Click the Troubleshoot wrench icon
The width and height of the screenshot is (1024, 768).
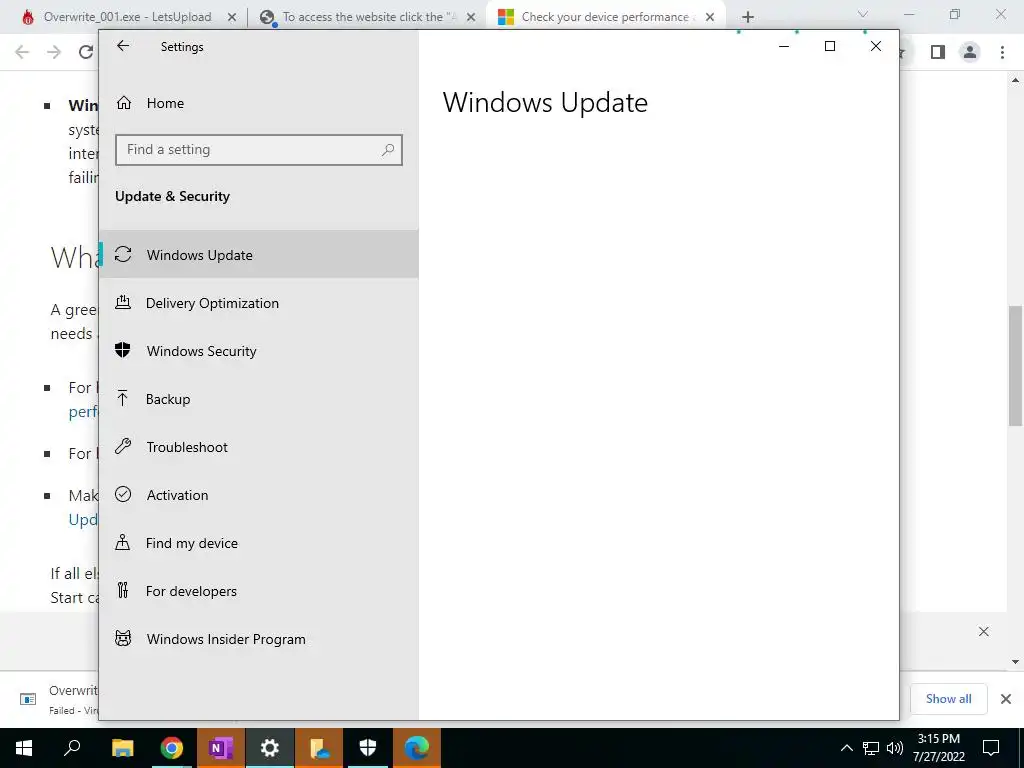[123, 446]
